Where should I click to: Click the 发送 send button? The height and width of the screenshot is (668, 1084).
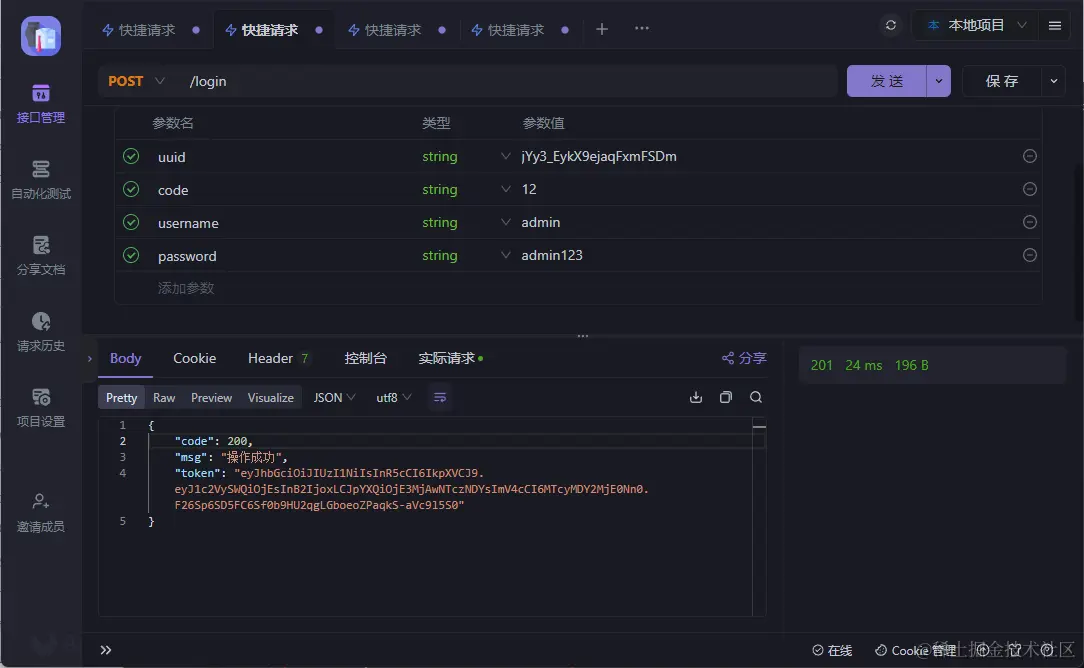click(x=886, y=81)
